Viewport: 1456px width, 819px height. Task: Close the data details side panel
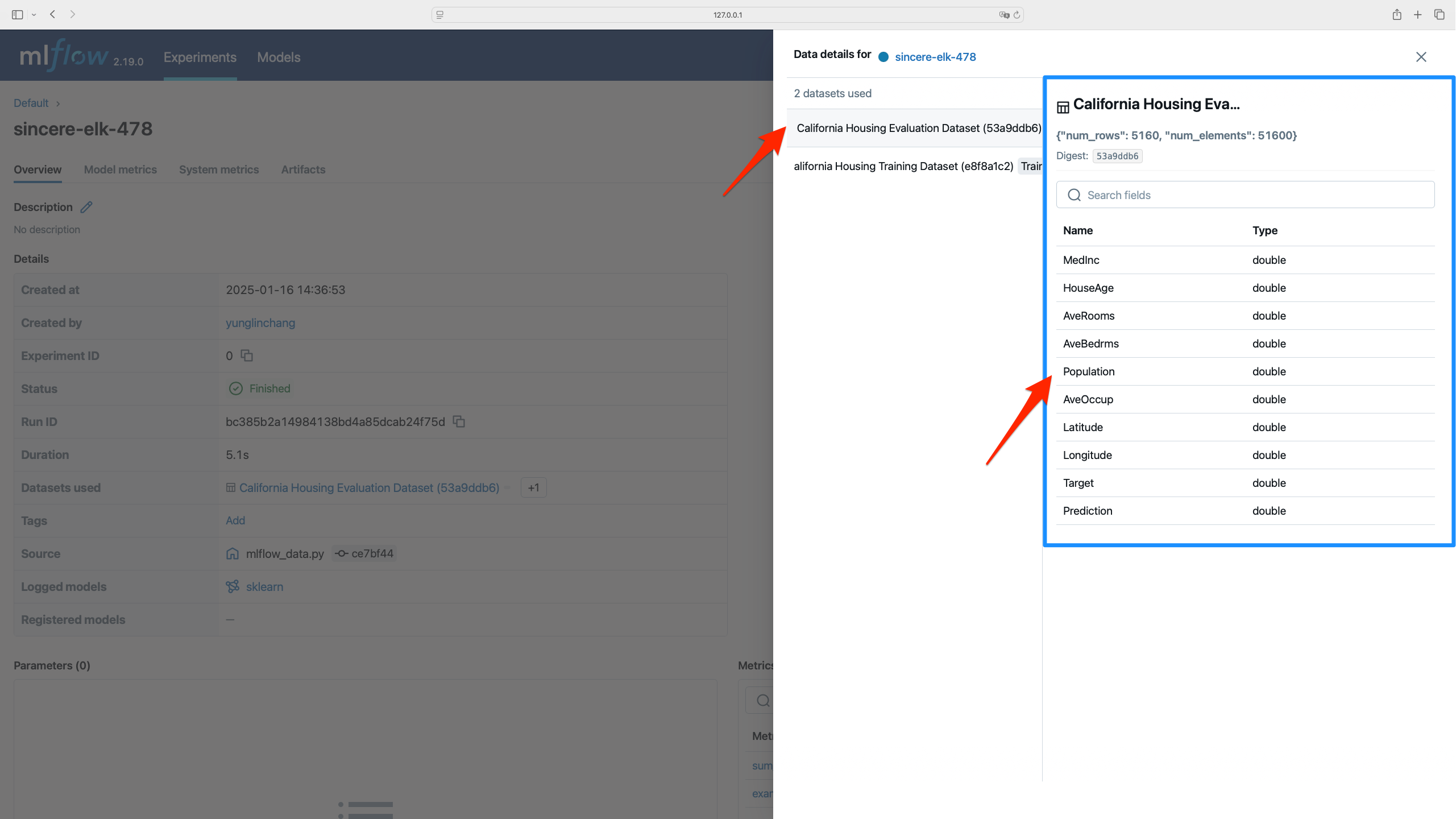(1421, 57)
